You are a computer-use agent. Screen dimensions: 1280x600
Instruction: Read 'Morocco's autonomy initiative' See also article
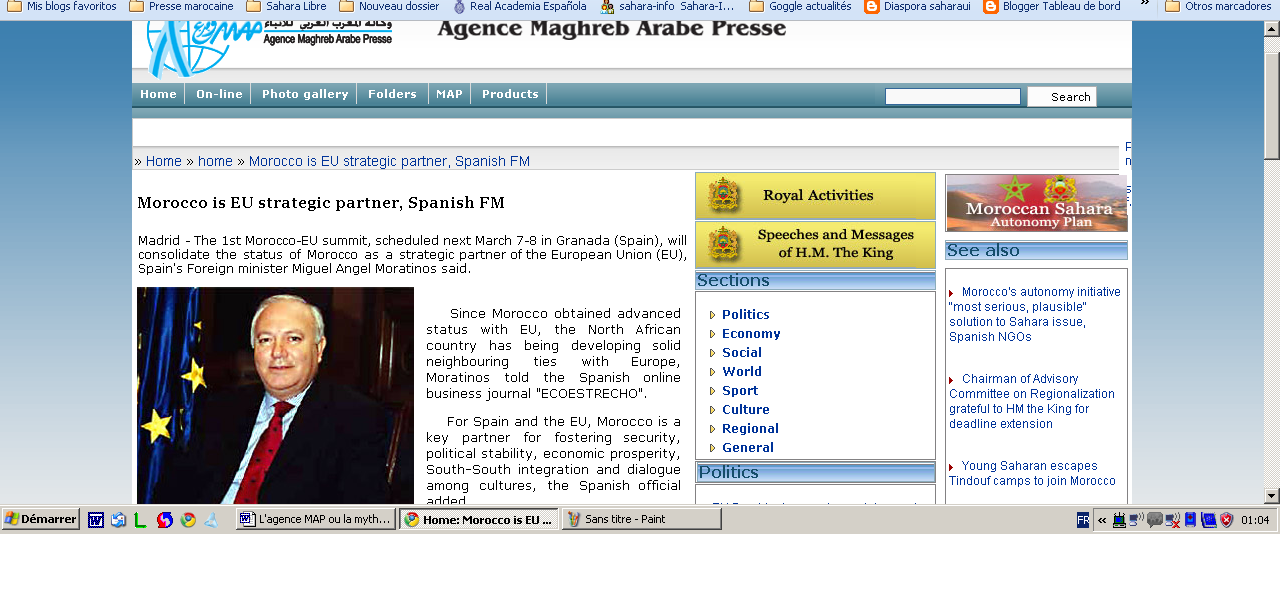pyautogui.click(x=1035, y=314)
